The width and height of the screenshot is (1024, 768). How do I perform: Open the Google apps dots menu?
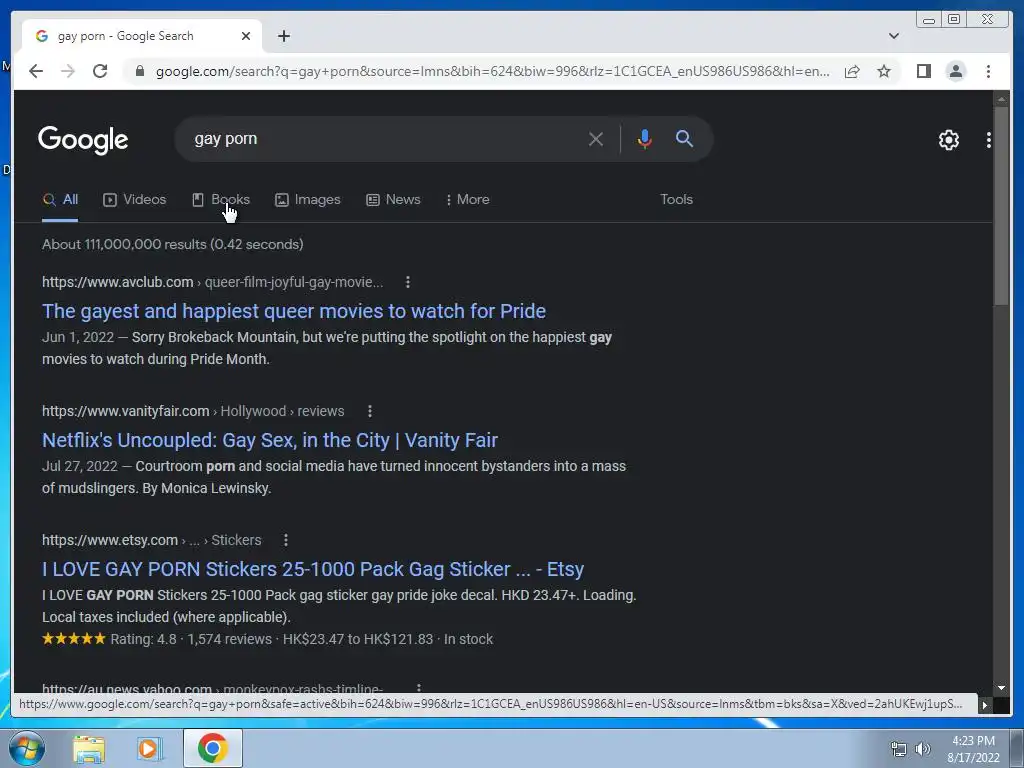[989, 140]
